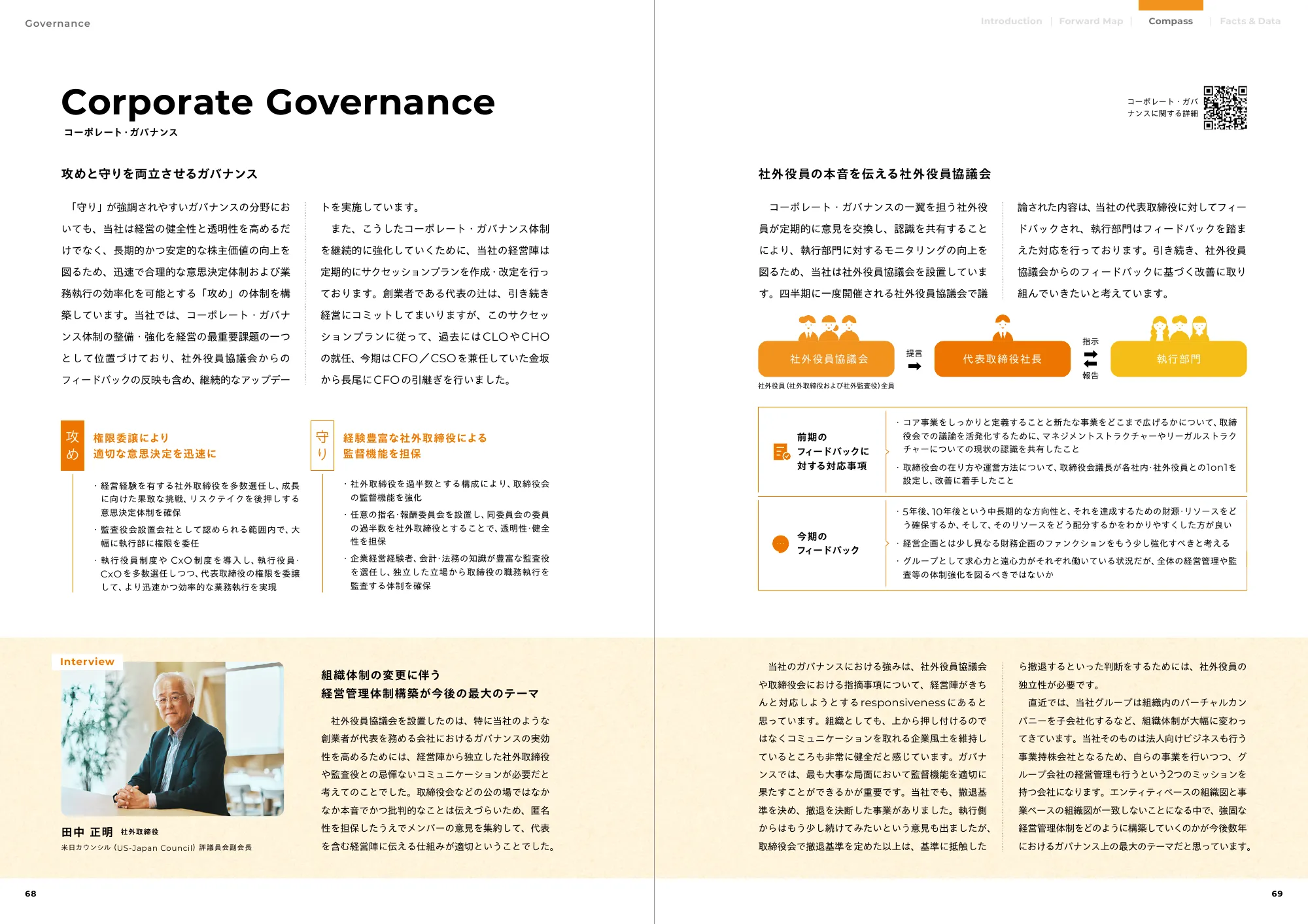
Task: Click the outlined 守り label box
Action: click(x=322, y=445)
